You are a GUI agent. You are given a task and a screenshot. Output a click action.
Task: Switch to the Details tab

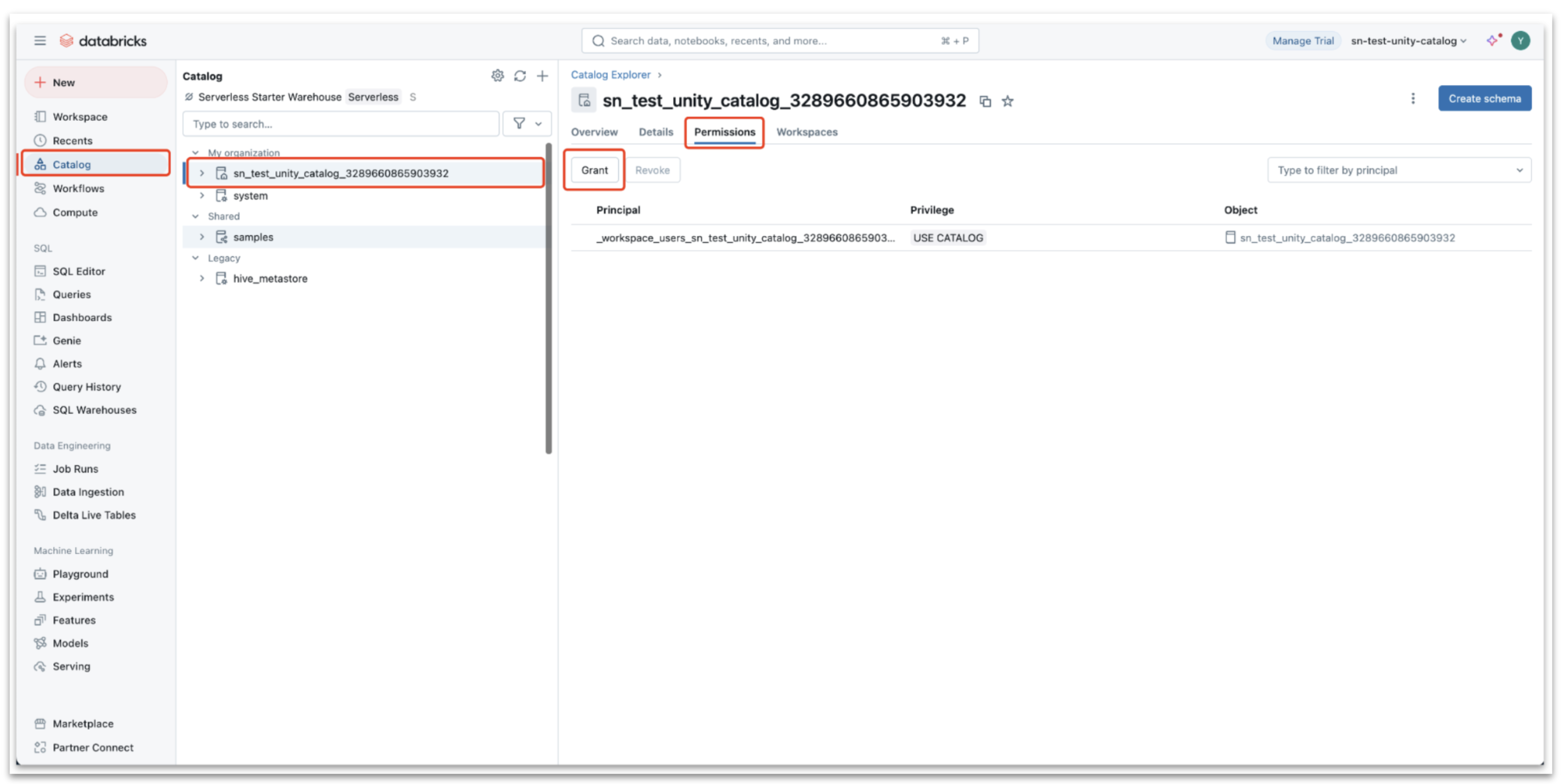[x=655, y=132]
